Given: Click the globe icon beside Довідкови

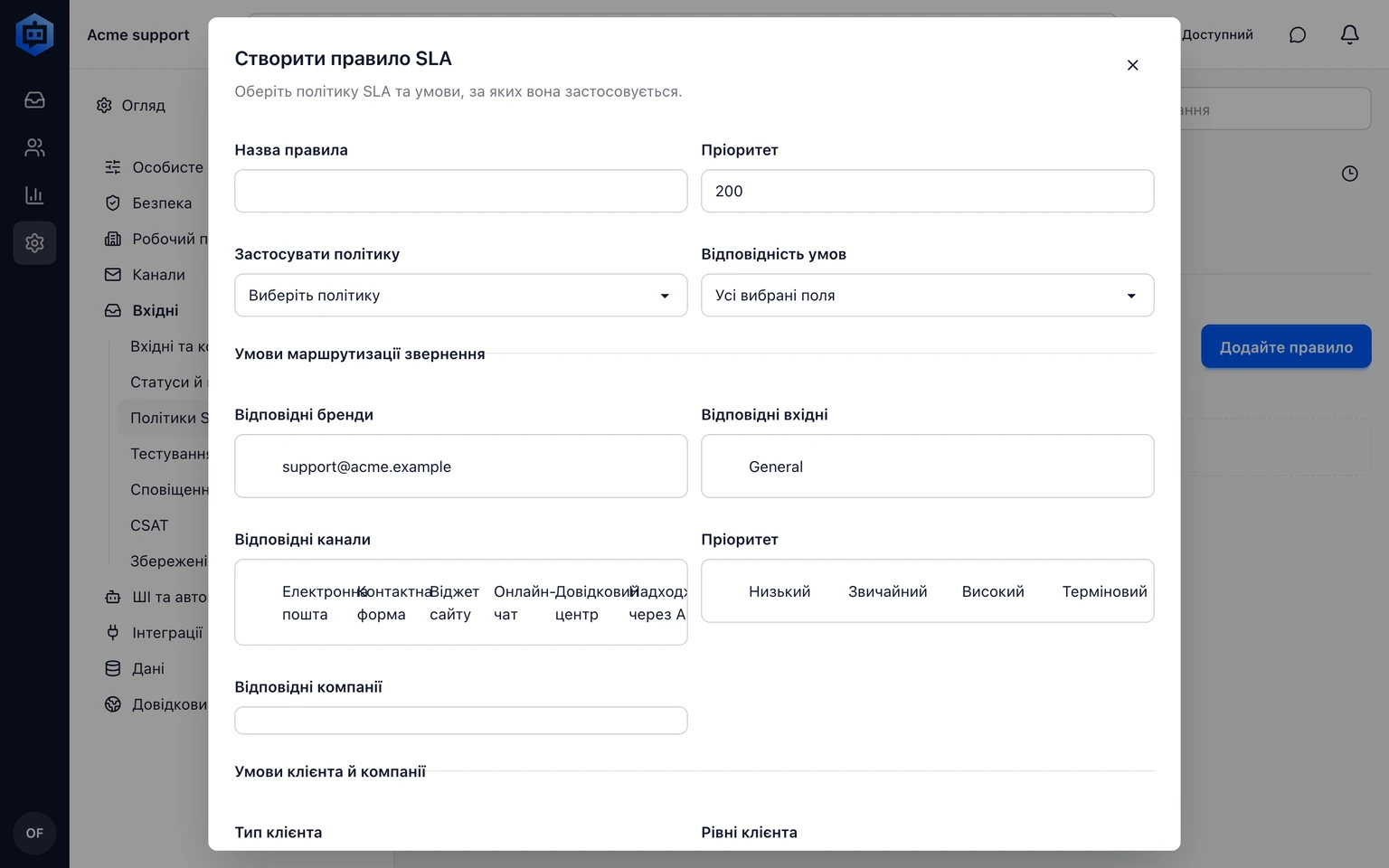Looking at the screenshot, I should (x=113, y=704).
